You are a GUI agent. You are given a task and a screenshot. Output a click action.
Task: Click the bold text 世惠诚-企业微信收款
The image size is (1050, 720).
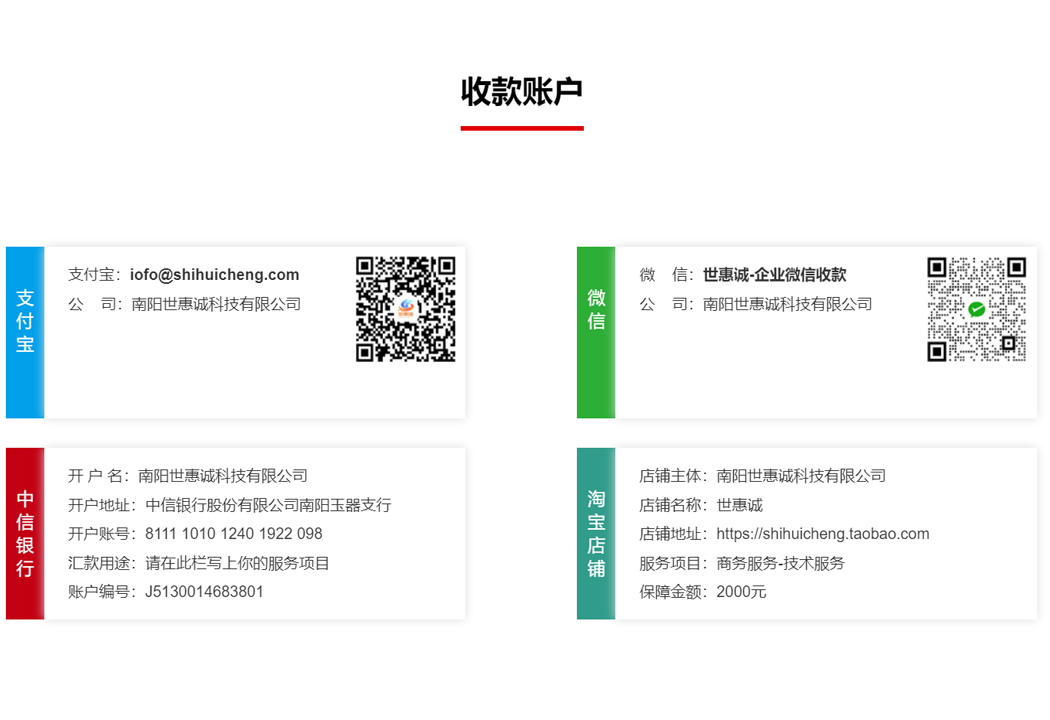pyautogui.click(x=774, y=275)
